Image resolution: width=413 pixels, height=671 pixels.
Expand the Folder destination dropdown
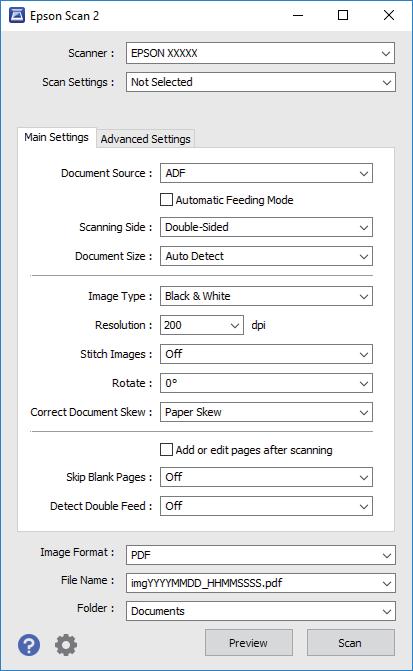pyautogui.click(x=261, y=611)
